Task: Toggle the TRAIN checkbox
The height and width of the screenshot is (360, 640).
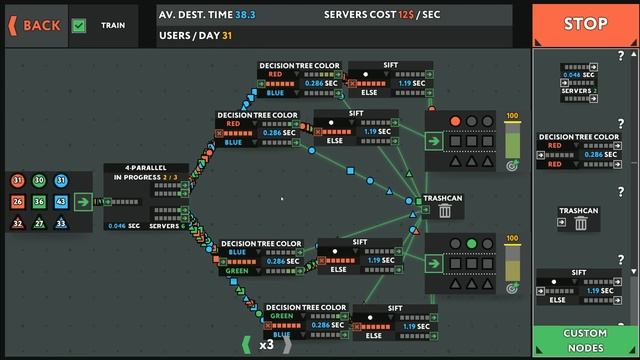Action: click(x=79, y=26)
